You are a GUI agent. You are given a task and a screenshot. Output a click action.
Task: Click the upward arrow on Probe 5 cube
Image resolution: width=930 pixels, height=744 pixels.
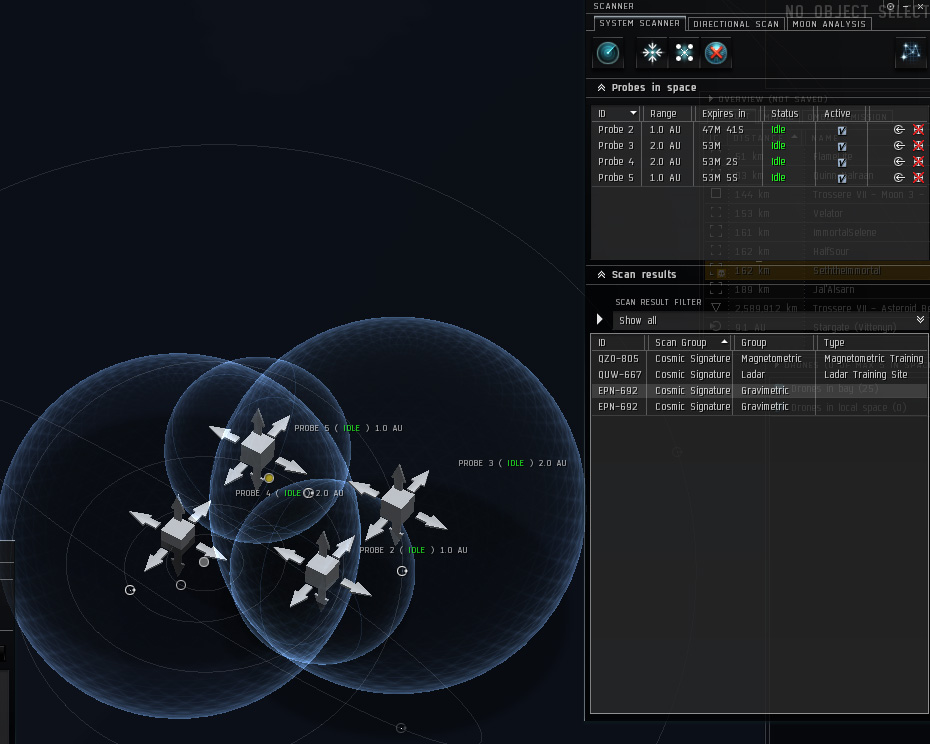click(257, 420)
